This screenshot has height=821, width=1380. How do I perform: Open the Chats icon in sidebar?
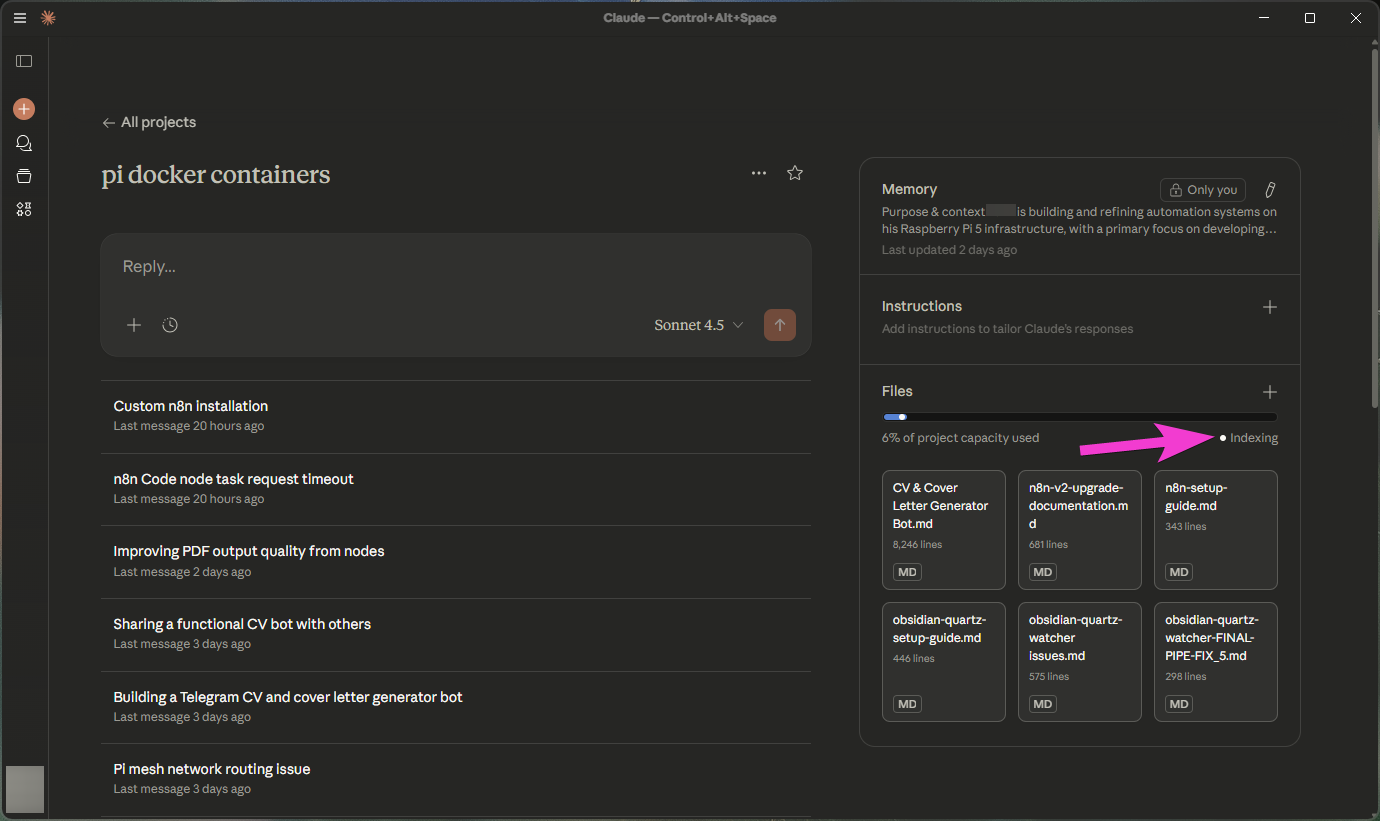[x=24, y=143]
